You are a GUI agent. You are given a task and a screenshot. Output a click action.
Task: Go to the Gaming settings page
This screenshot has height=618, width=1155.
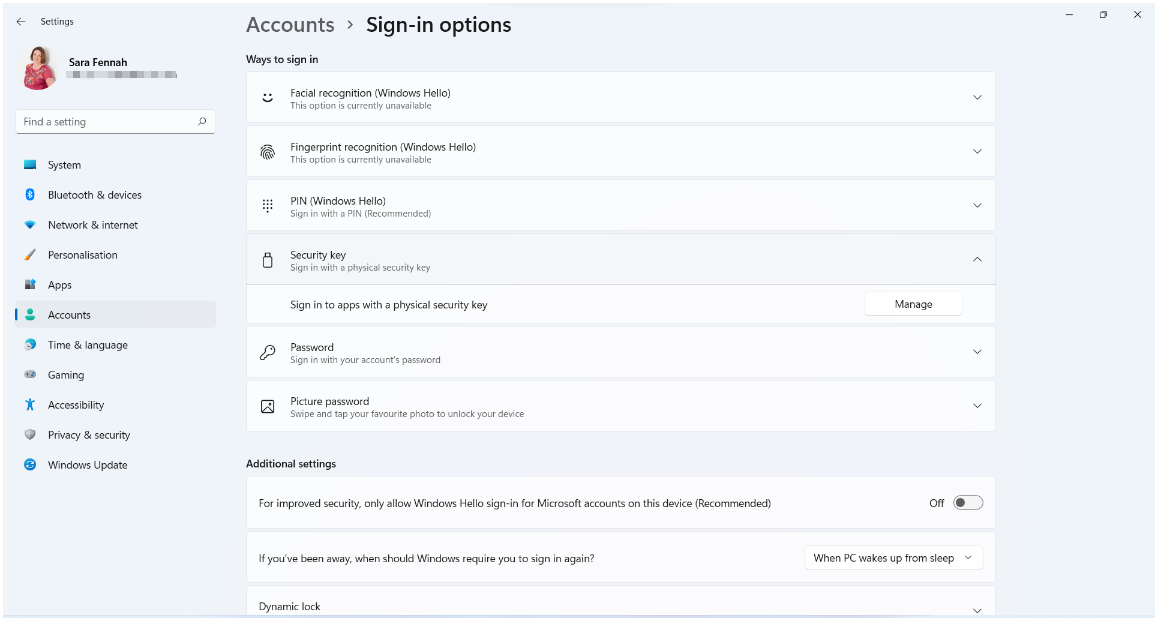pyautogui.click(x=66, y=375)
